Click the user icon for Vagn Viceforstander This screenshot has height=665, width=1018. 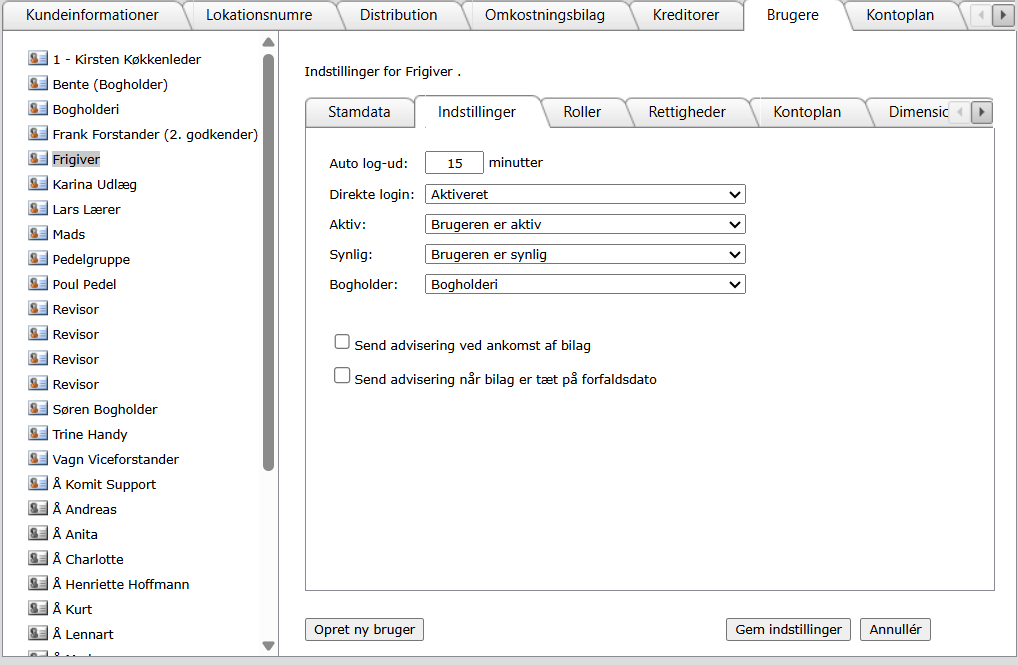pos(38,458)
